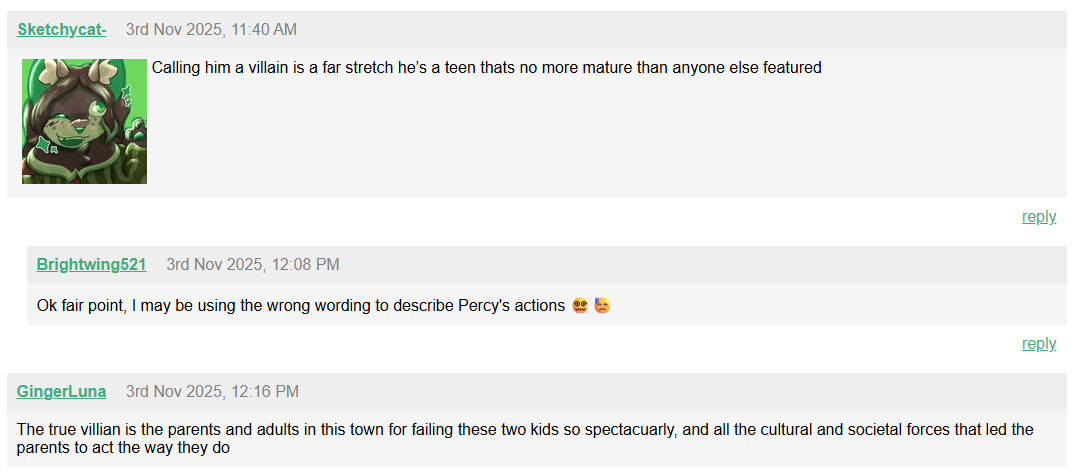The height and width of the screenshot is (474, 1074).
Task: Reply to Sketchycat-'s comment
Action: click(x=1038, y=217)
